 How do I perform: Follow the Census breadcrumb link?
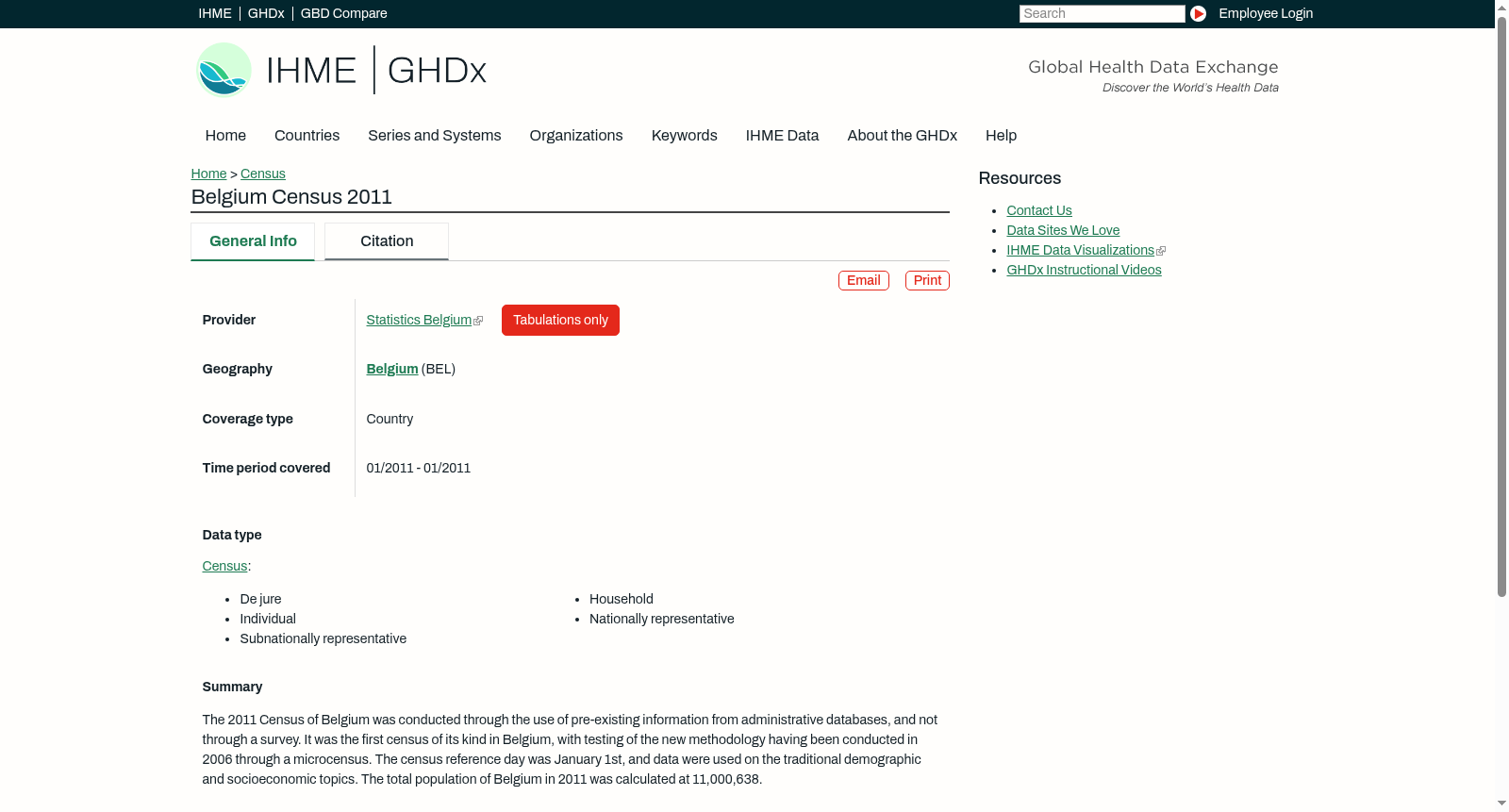pos(263,174)
